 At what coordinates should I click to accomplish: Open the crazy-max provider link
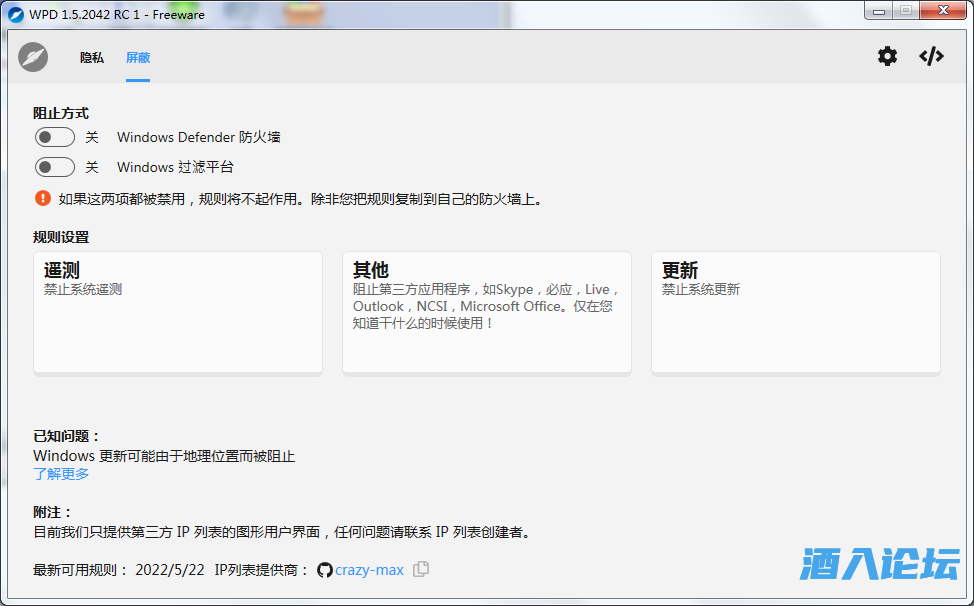pos(370,569)
